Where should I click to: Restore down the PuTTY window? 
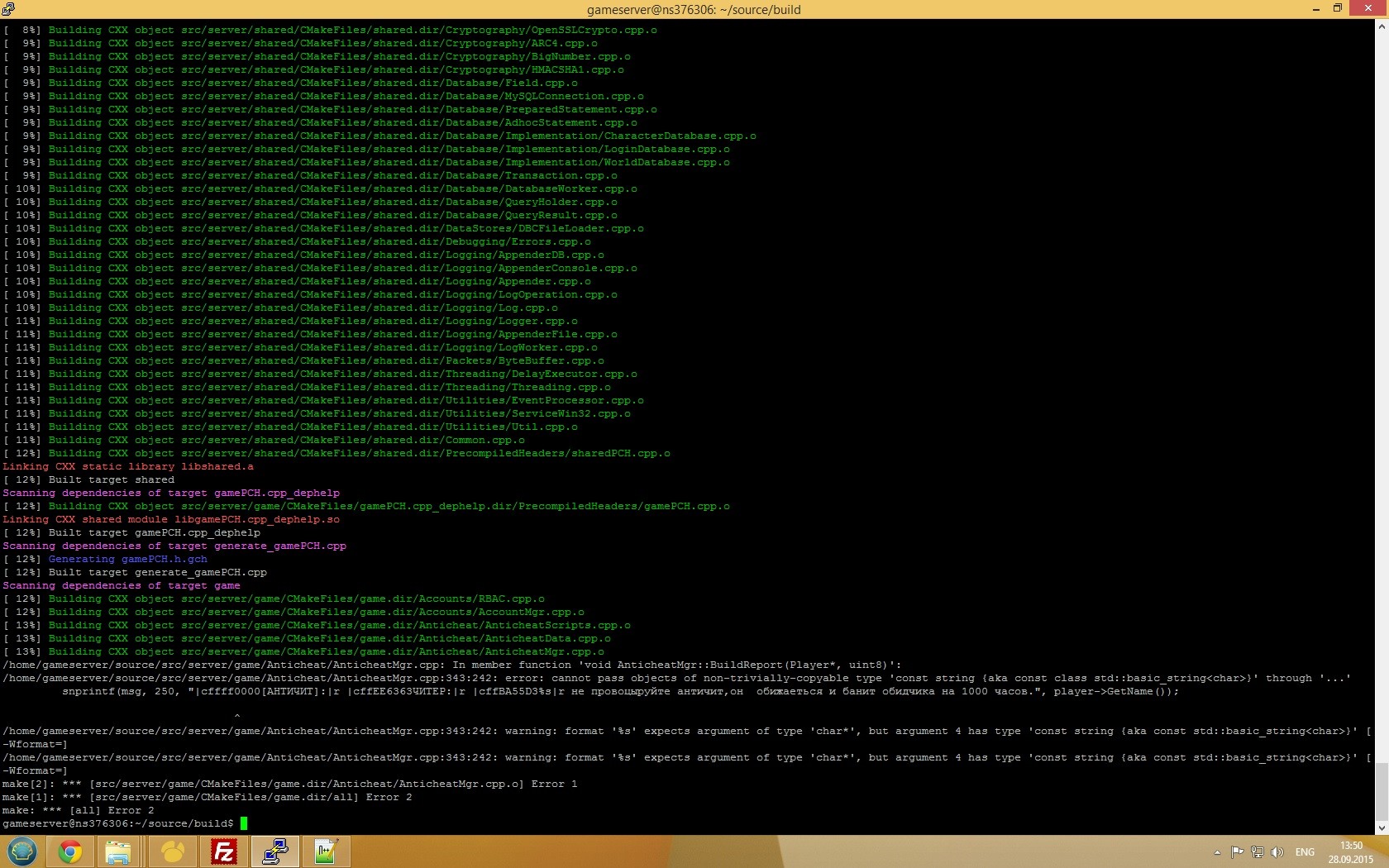click(x=1338, y=9)
